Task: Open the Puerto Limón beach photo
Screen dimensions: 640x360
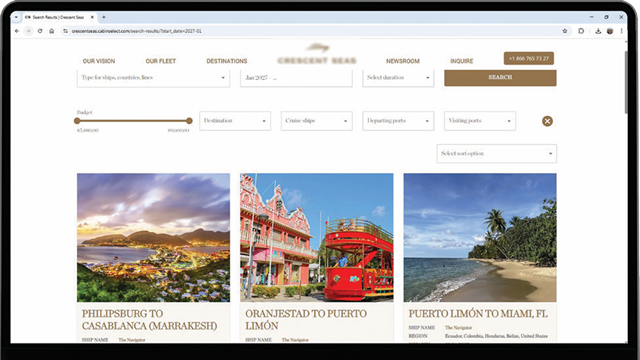Action: (480, 238)
